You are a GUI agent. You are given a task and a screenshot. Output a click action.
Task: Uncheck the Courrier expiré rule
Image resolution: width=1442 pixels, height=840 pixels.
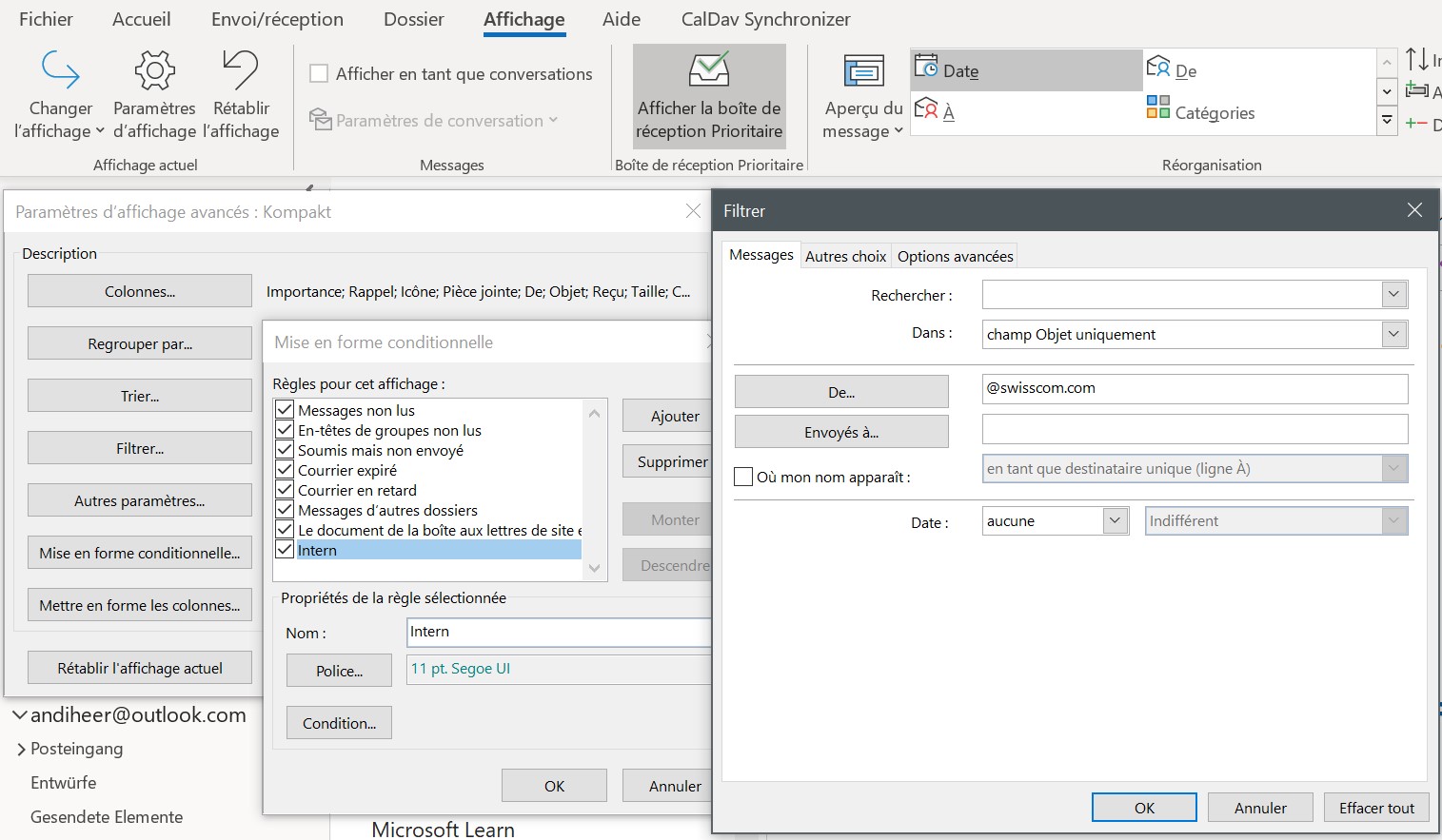(x=285, y=470)
